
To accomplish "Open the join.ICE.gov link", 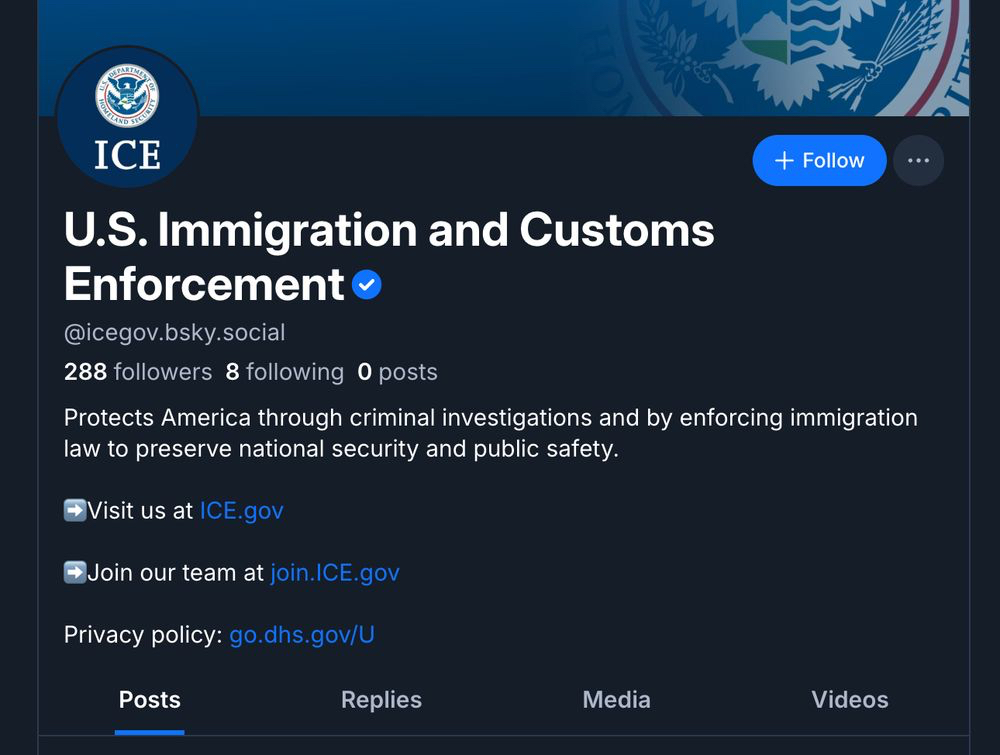I will (335, 573).
